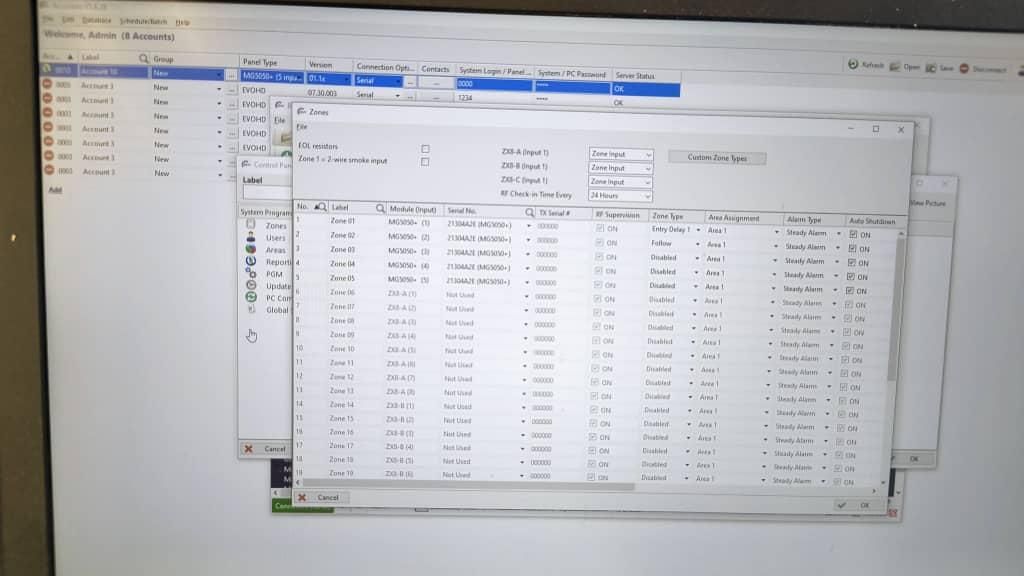The height and width of the screenshot is (576, 1024).
Task: Open Serial No. dropdown for Zone 04
Action: [x=528, y=268]
